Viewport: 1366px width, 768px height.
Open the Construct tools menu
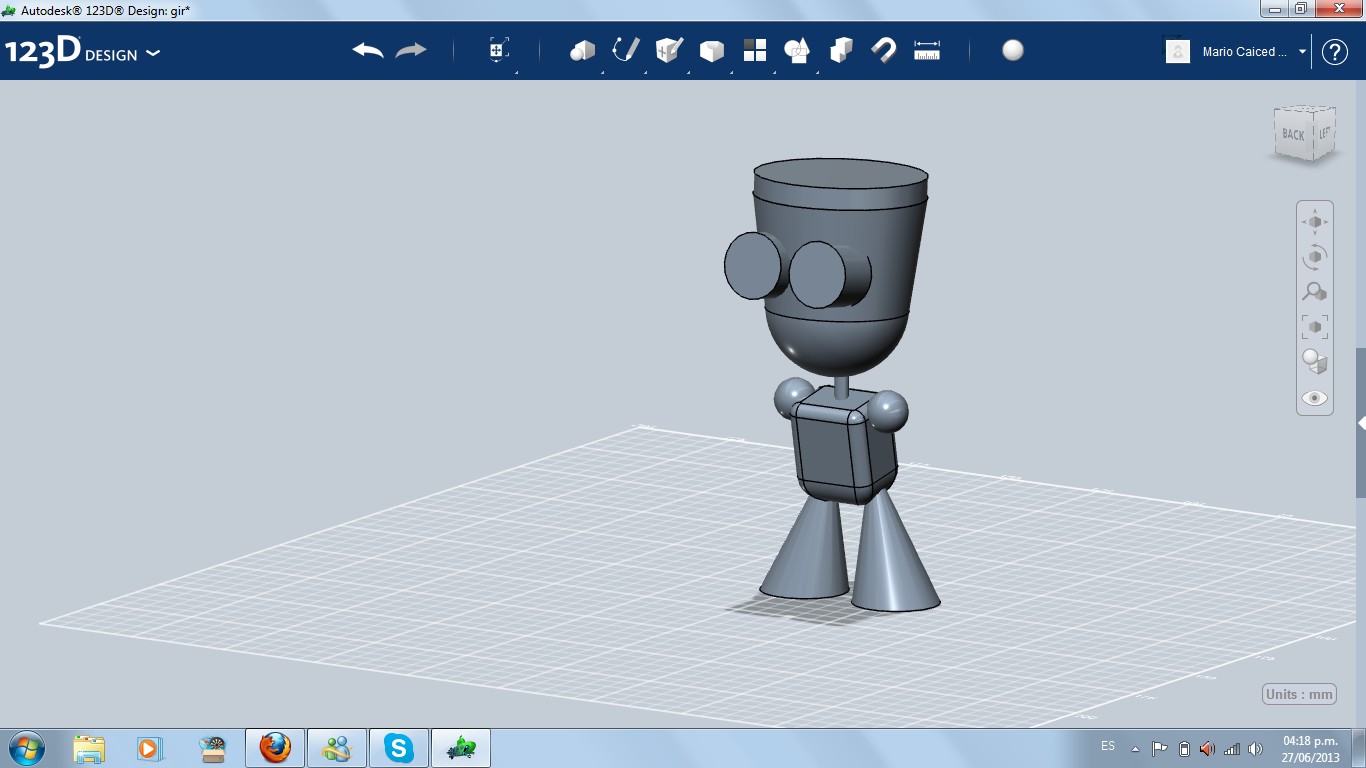coord(669,50)
